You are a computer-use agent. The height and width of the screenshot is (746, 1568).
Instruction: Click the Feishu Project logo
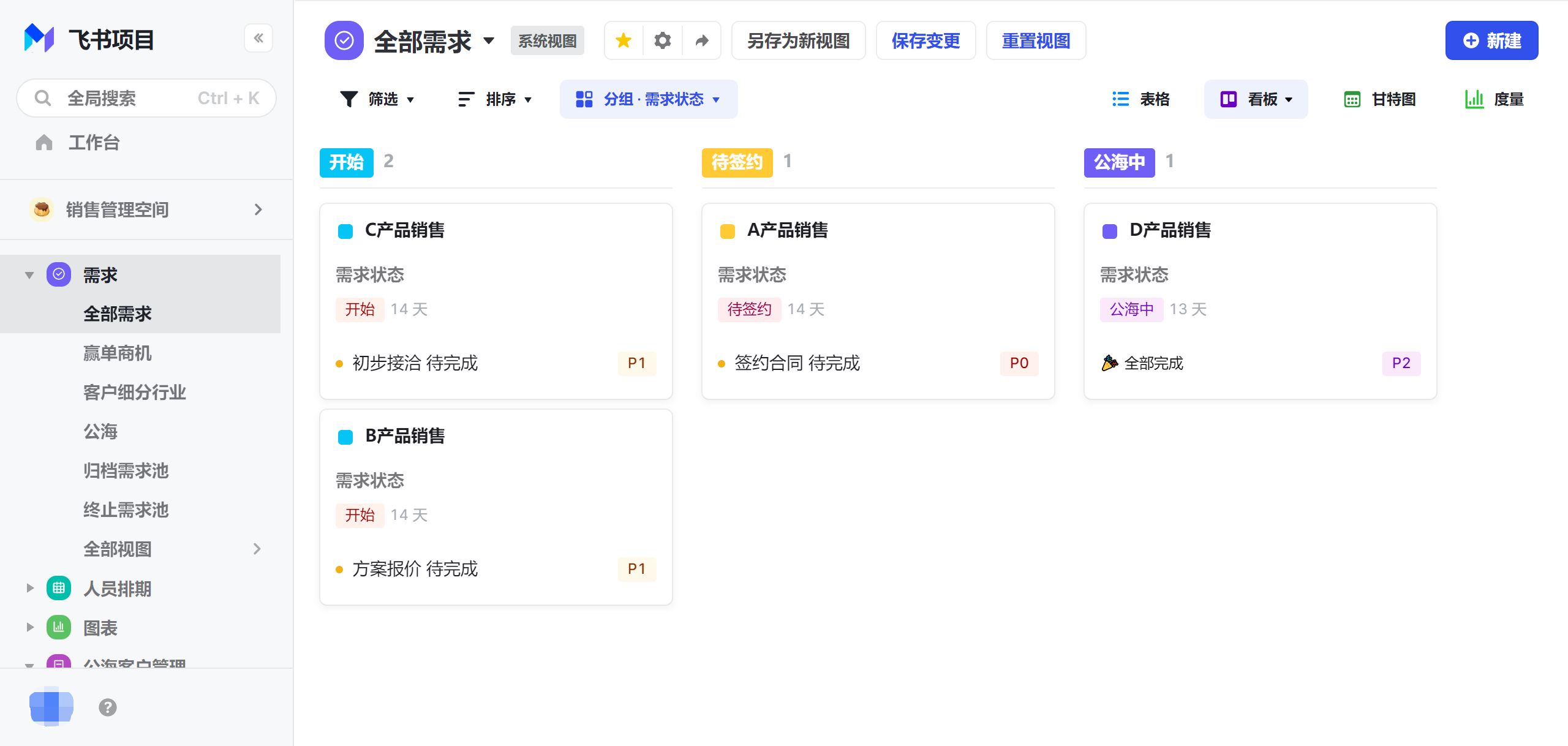(39, 39)
